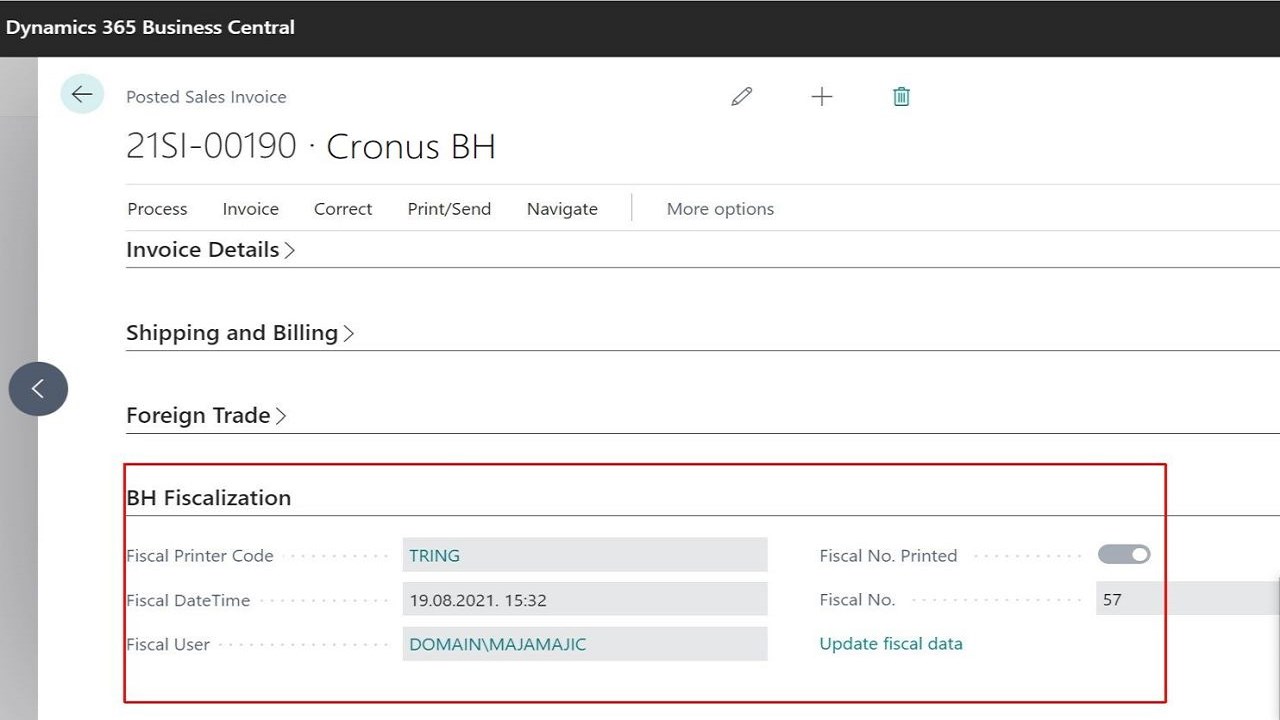
Task: Click the Fiscal DateTime label
Action: (188, 600)
